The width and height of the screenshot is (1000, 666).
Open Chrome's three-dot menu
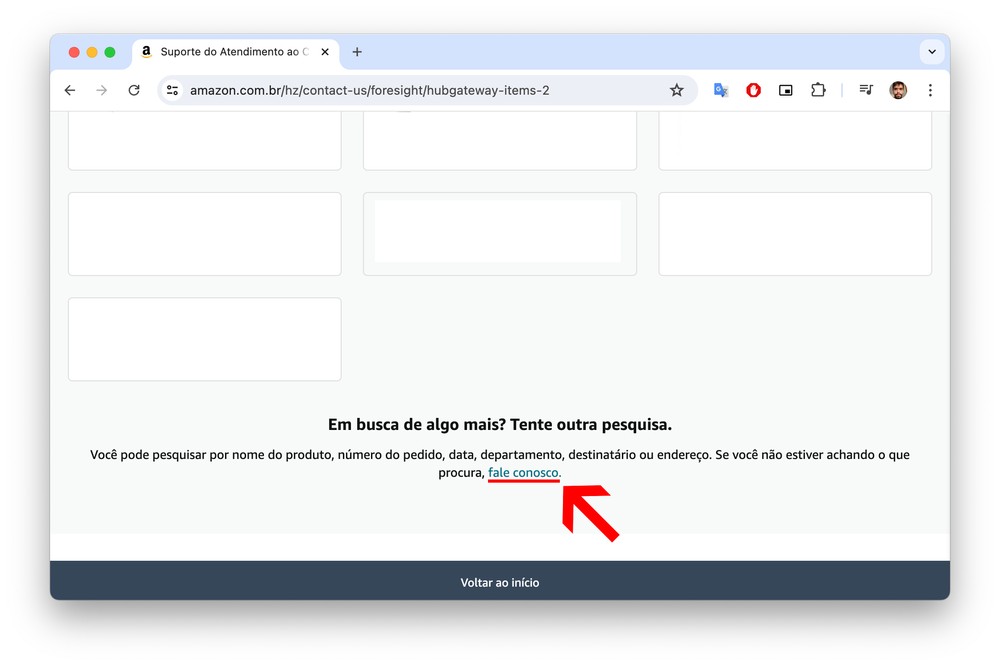930,91
